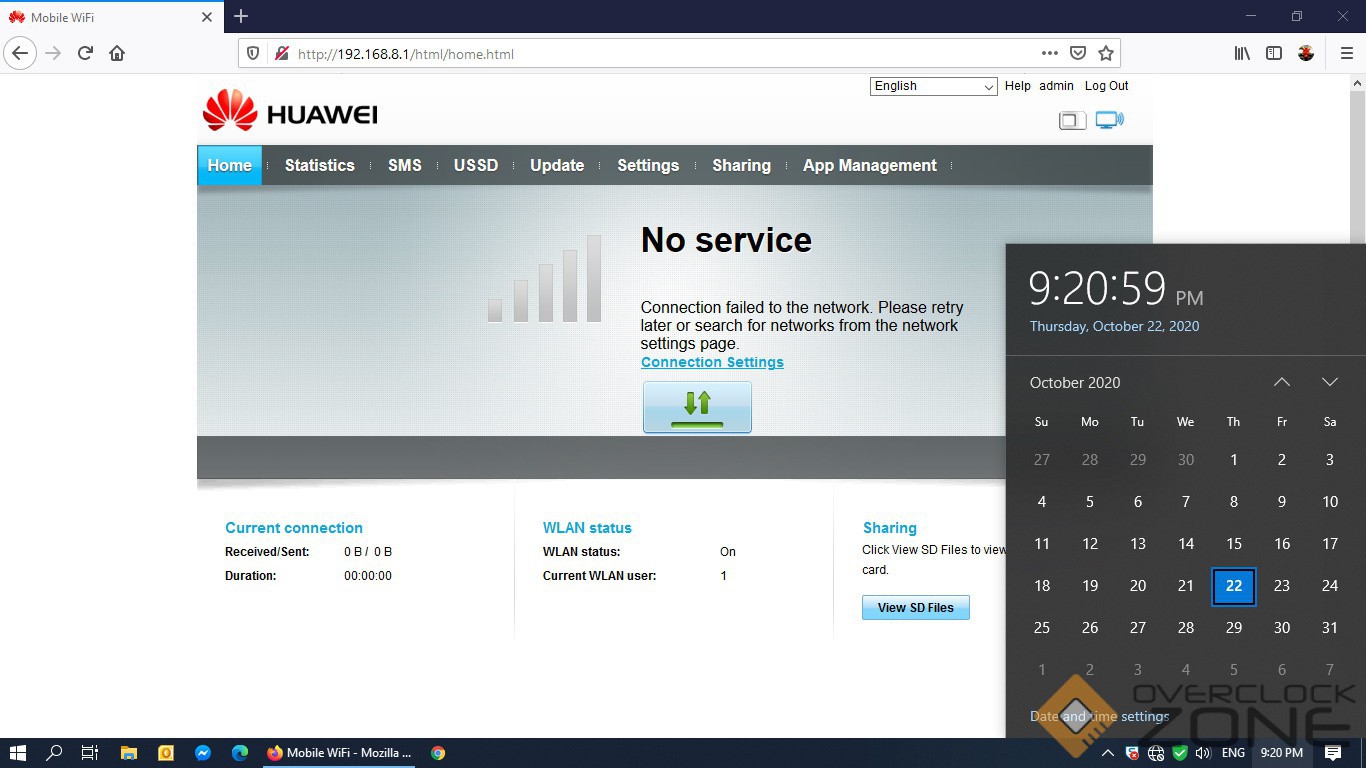This screenshot has width=1366, height=768.
Task: Bookmark this page with the star icon
Action: 1106,53
